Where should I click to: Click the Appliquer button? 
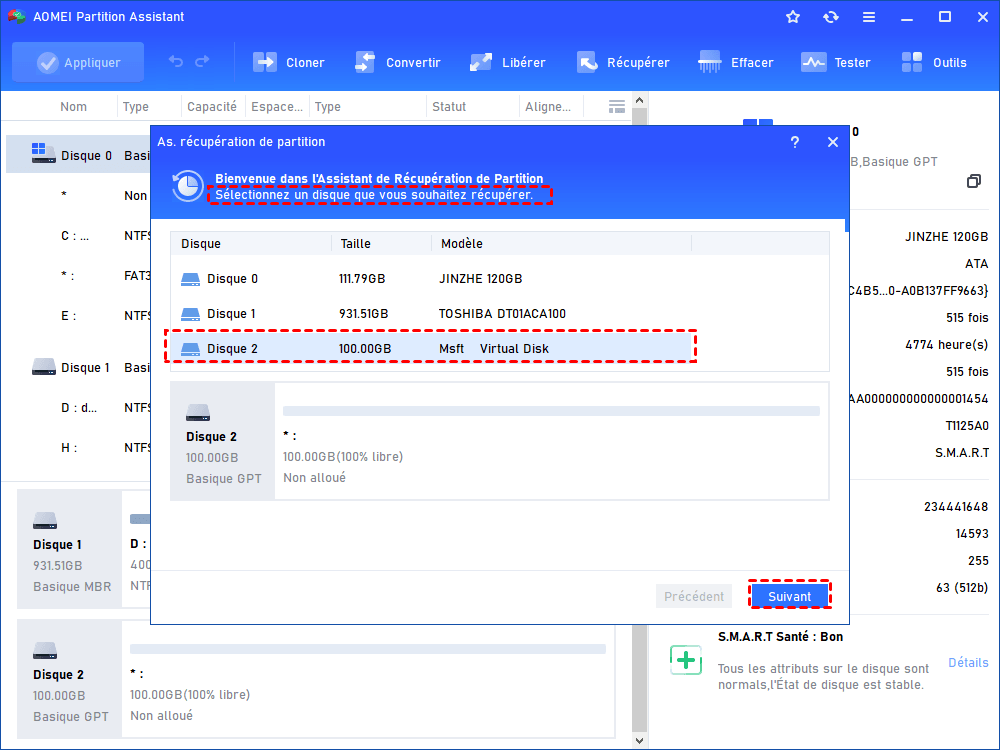pos(78,62)
